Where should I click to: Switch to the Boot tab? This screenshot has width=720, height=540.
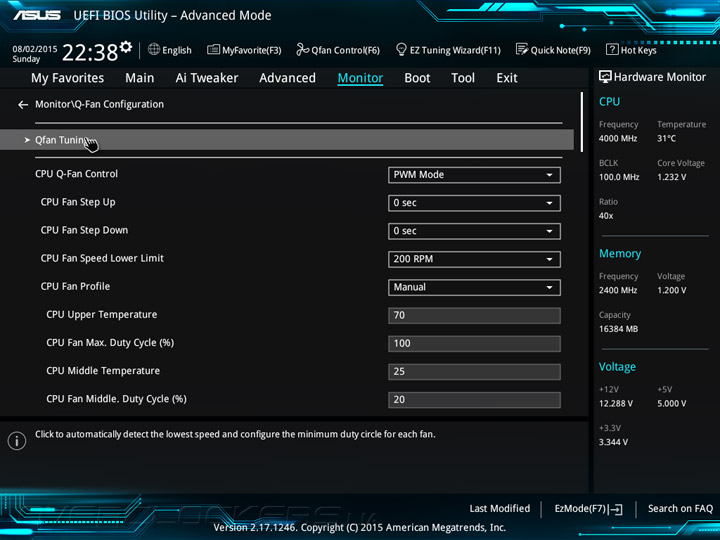417,78
